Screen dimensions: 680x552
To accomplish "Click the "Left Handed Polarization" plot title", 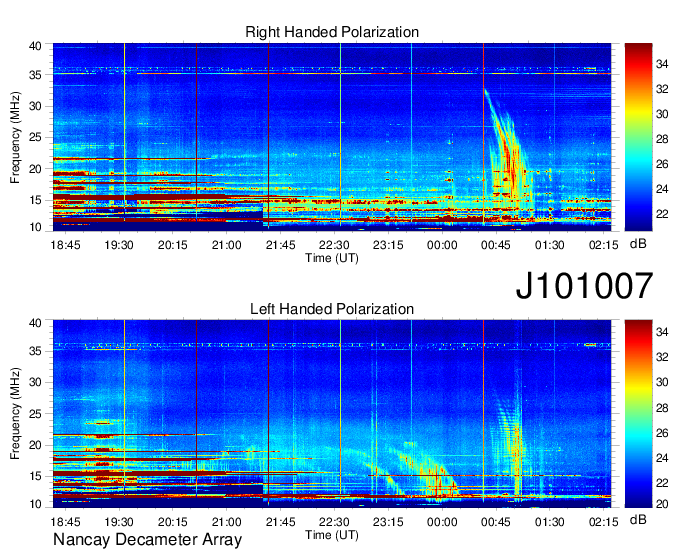I will click(332, 309).
